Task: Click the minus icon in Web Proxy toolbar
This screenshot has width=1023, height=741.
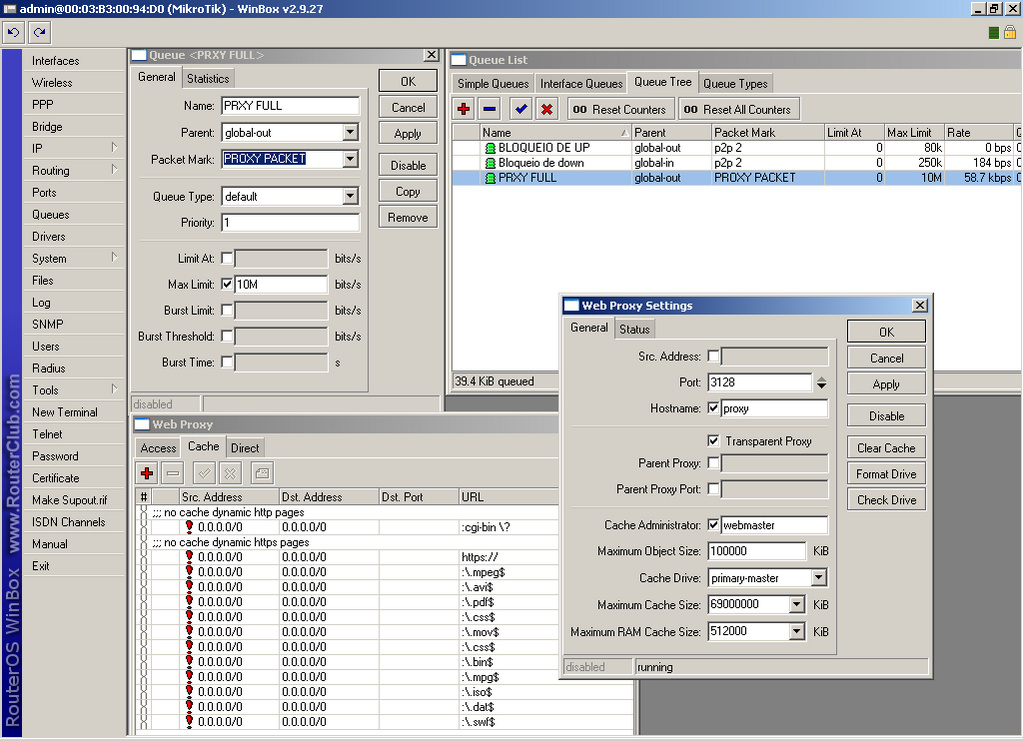Action: pyautogui.click(x=173, y=473)
